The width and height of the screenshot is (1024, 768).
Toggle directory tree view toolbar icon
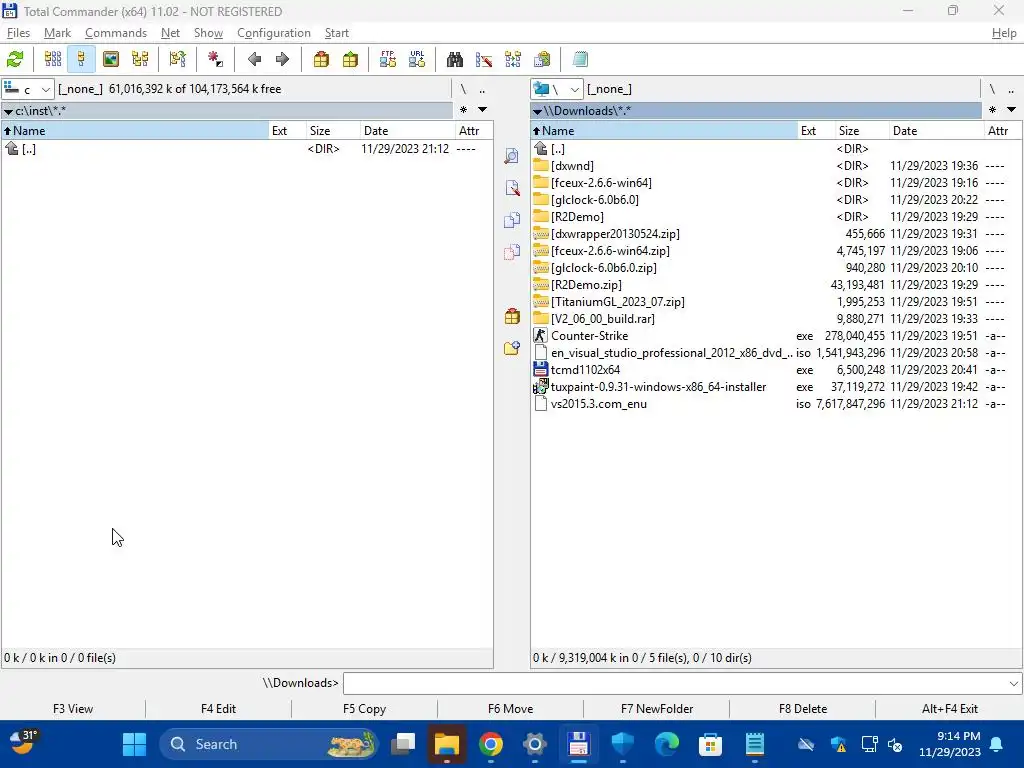[x=140, y=59]
